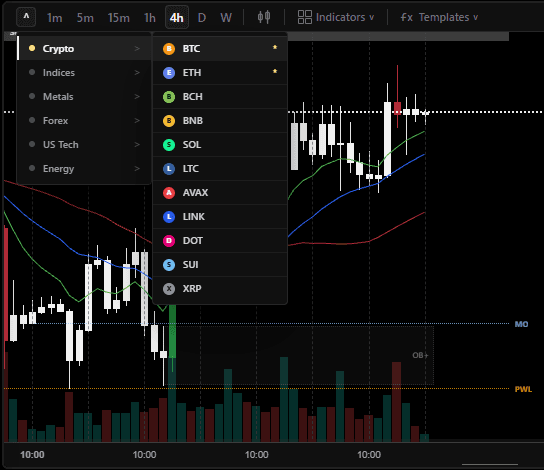Click the orange BTC coin icon

[169, 49]
